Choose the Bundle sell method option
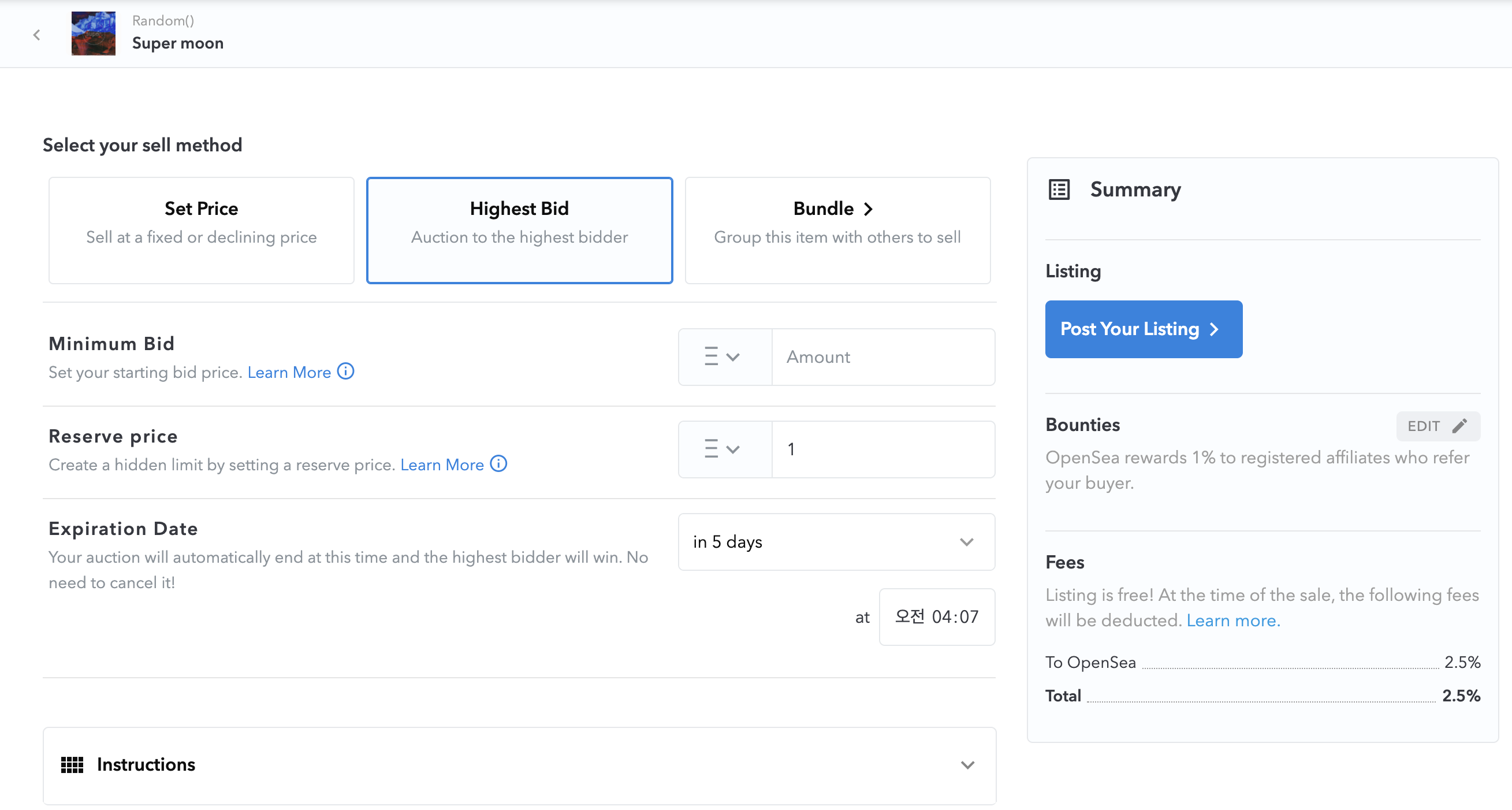 pyautogui.click(x=837, y=230)
